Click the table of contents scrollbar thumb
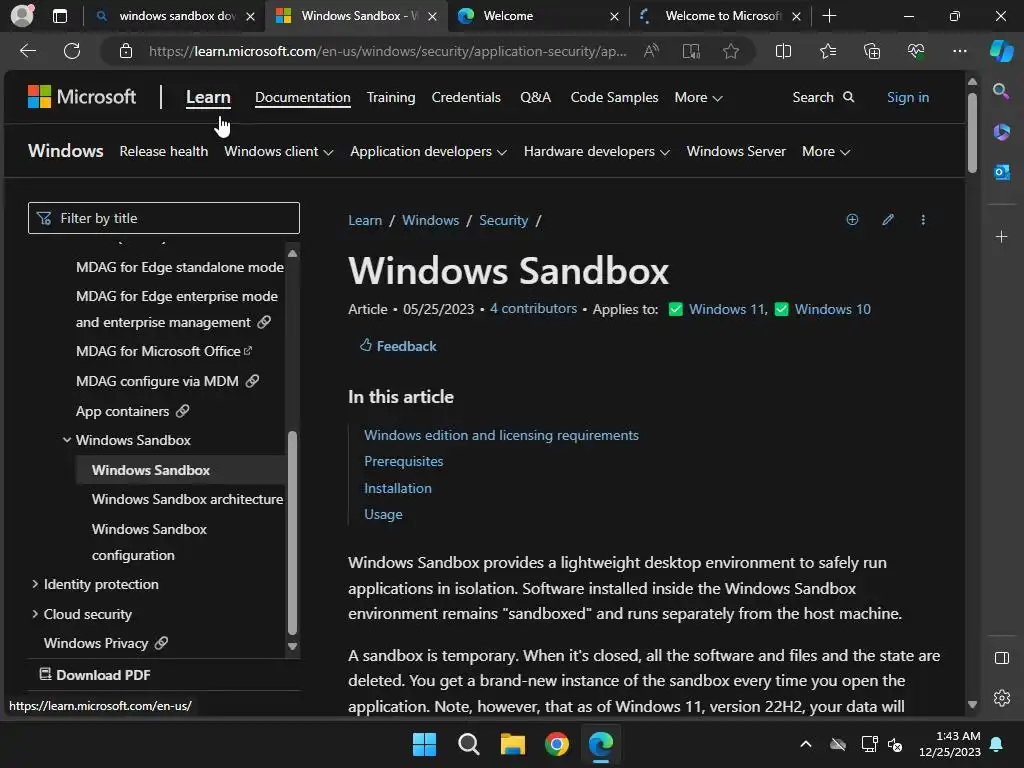This screenshot has height=768, width=1024. tap(293, 532)
